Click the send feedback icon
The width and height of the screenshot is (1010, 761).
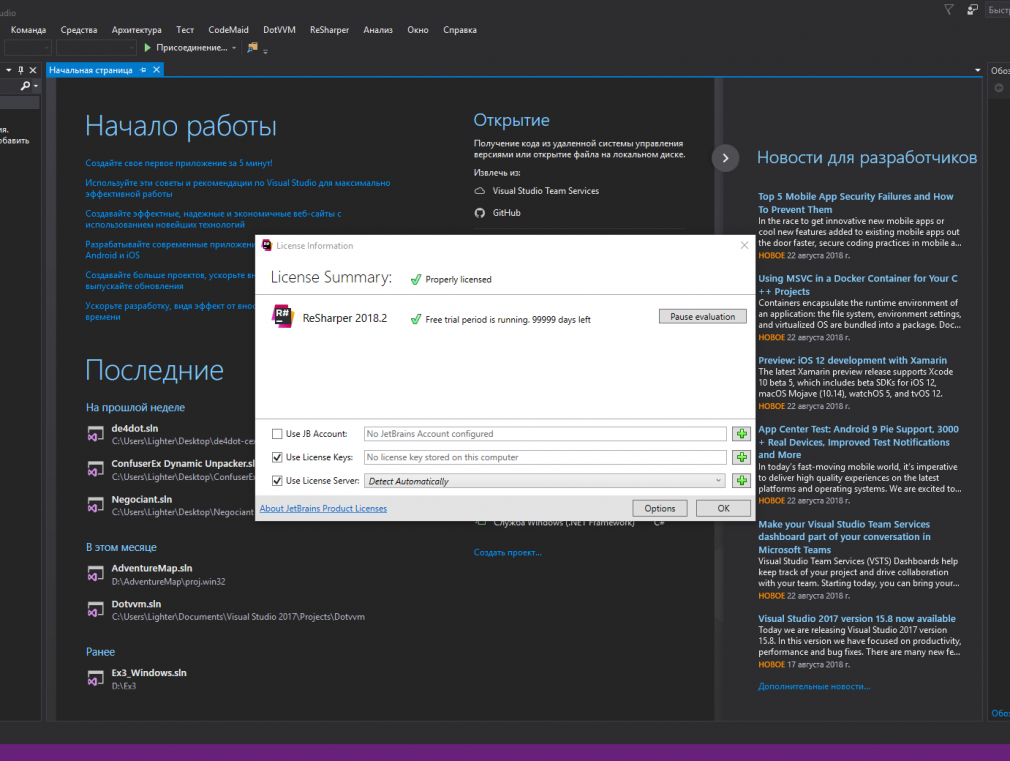tap(973, 10)
